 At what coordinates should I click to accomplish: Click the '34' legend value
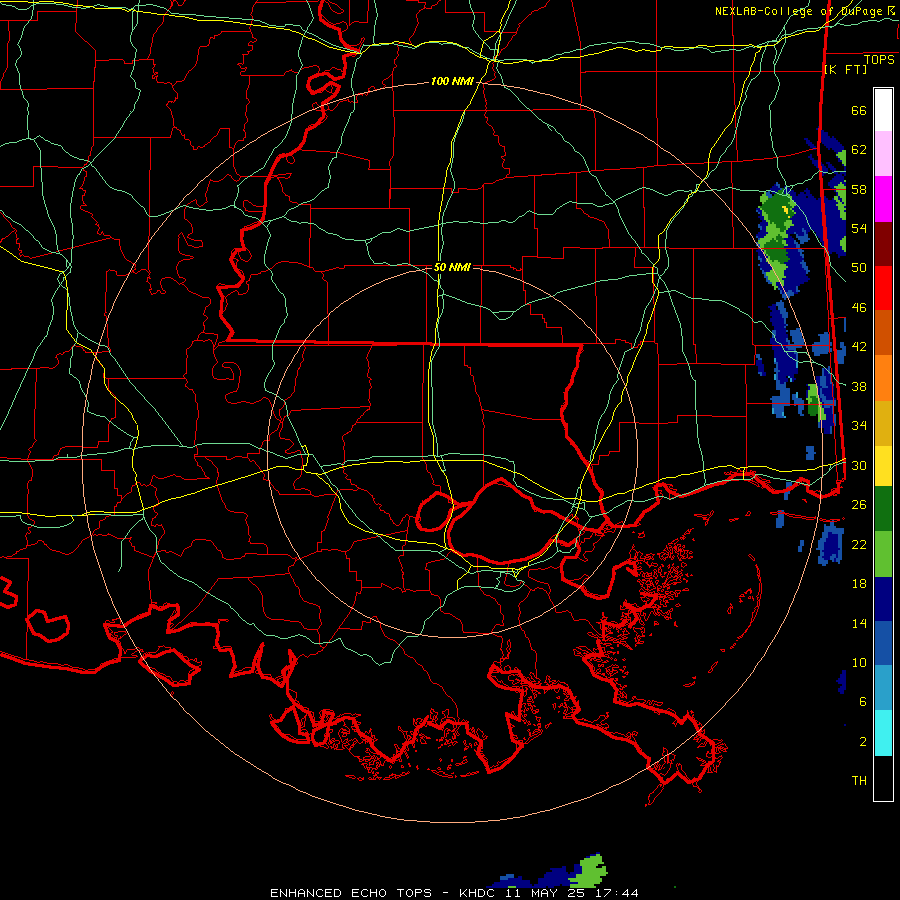859,426
